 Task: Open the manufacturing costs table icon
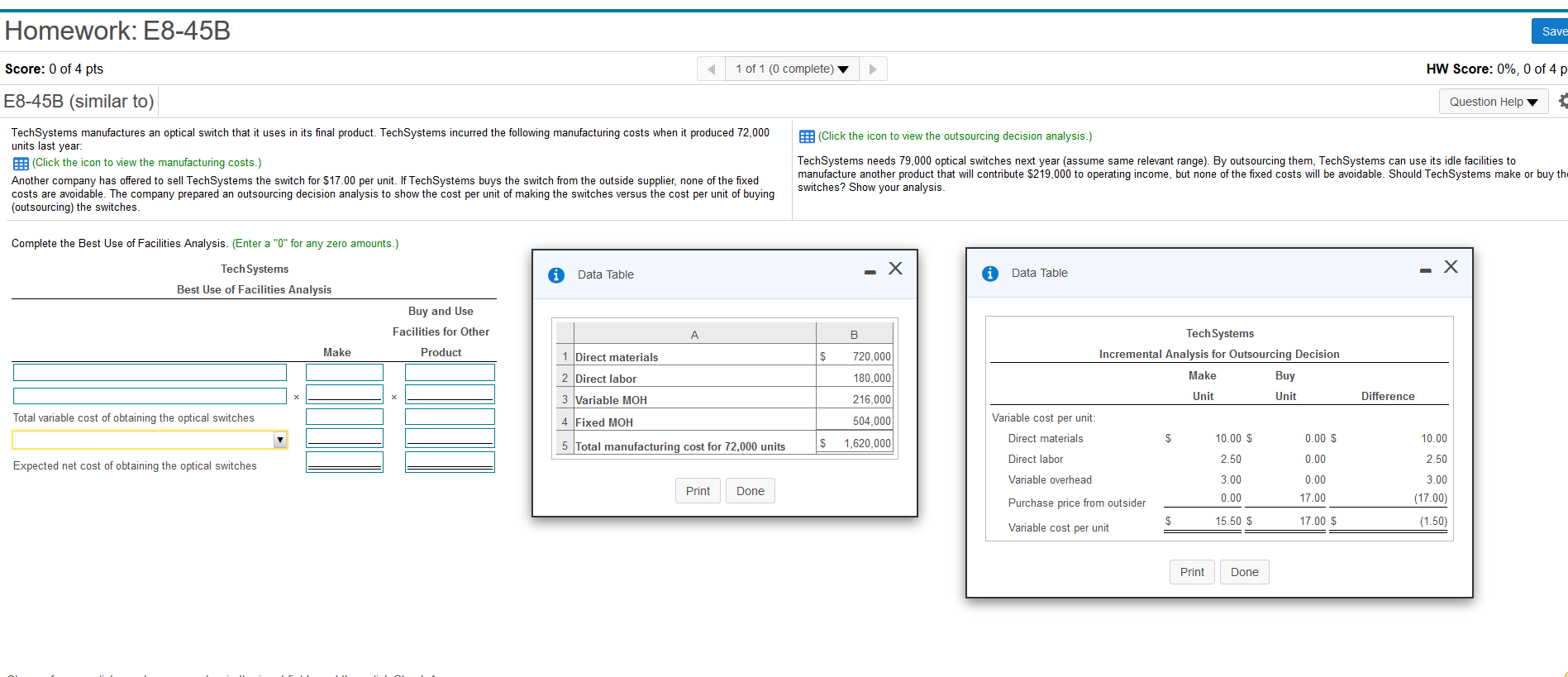coord(21,164)
